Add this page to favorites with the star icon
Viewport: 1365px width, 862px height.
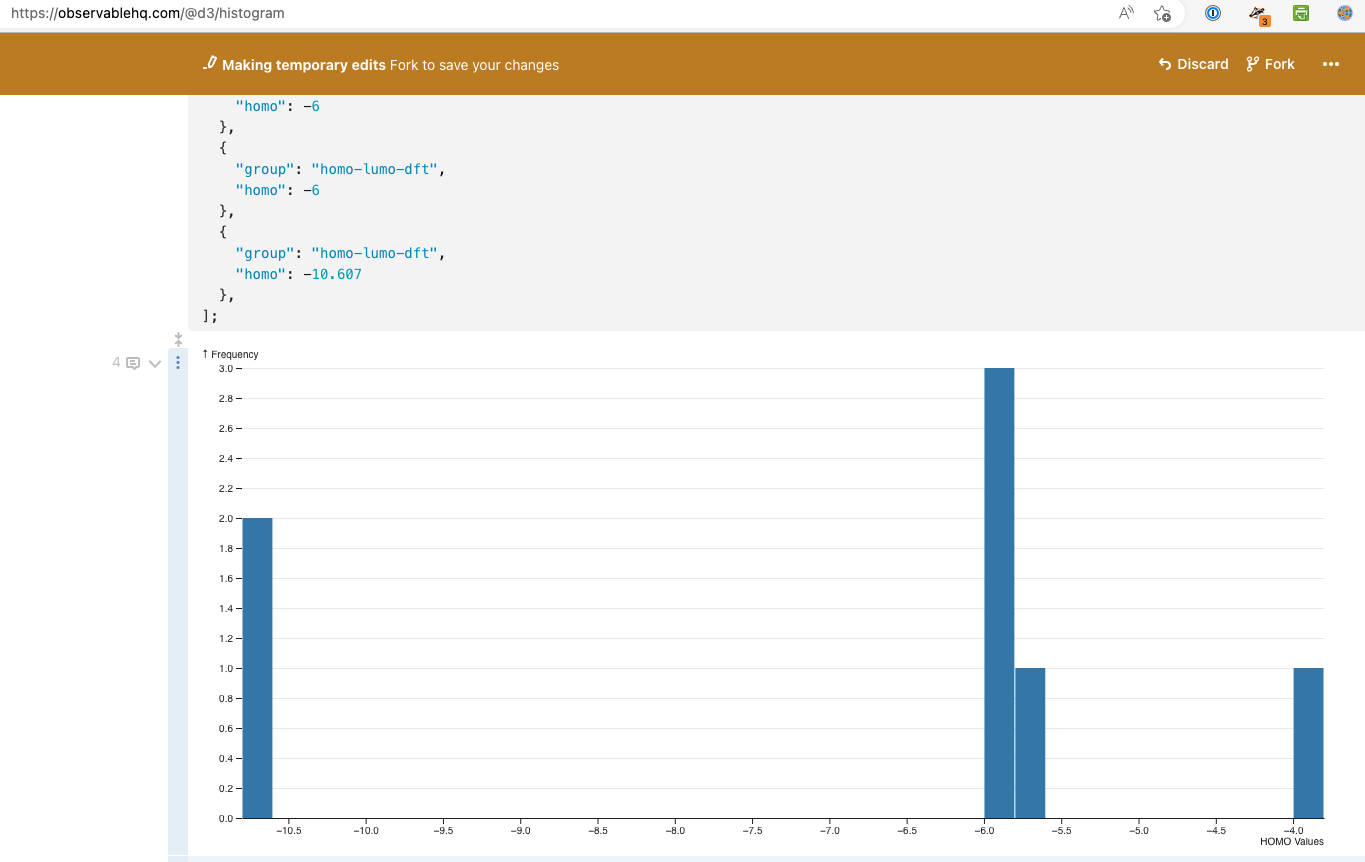1162,13
